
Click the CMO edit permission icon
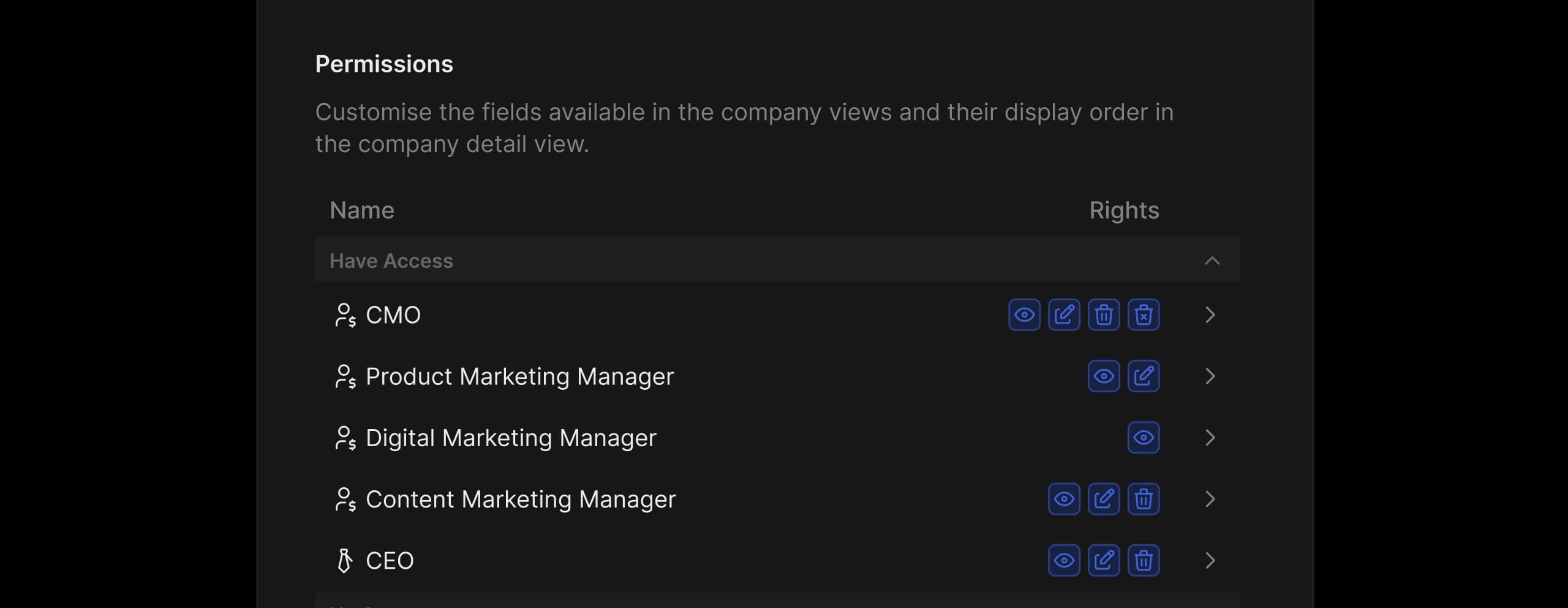[1064, 315]
